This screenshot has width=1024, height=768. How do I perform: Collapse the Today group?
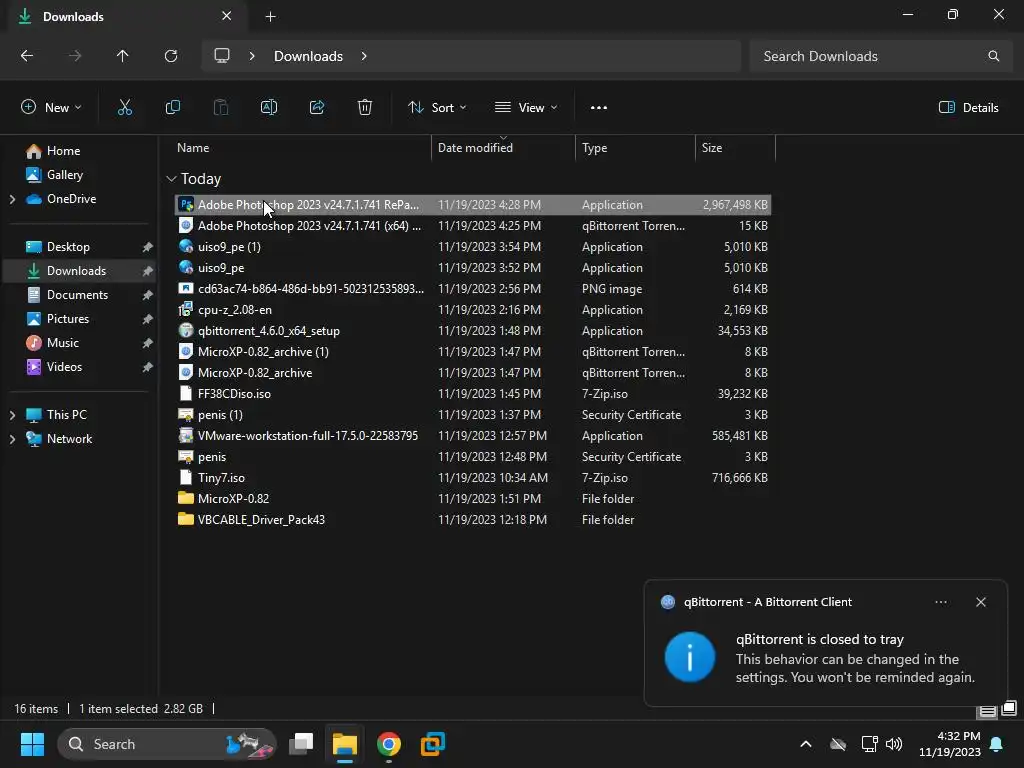(x=171, y=179)
